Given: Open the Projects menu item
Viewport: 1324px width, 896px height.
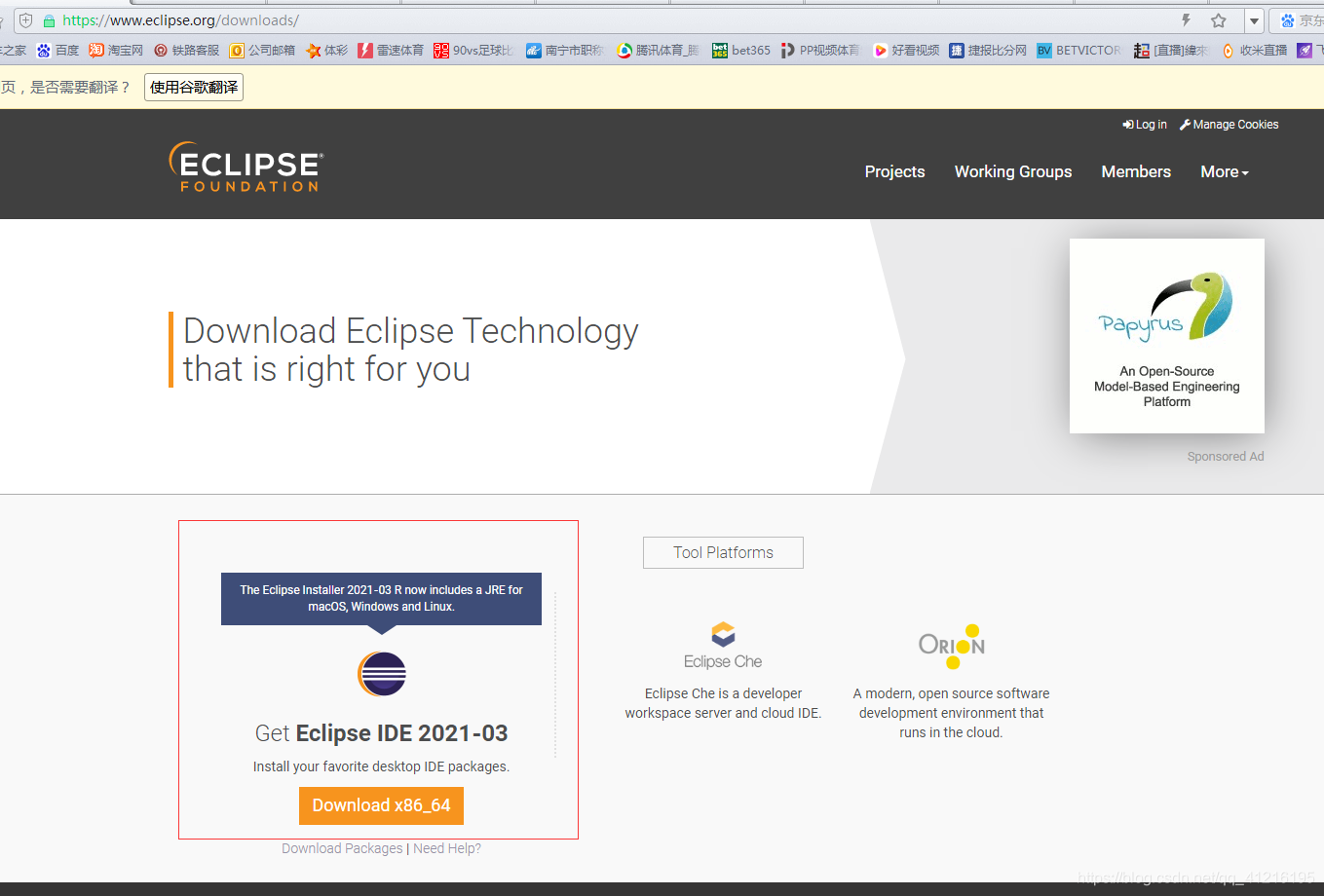Looking at the screenshot, I should coord(894,171).
